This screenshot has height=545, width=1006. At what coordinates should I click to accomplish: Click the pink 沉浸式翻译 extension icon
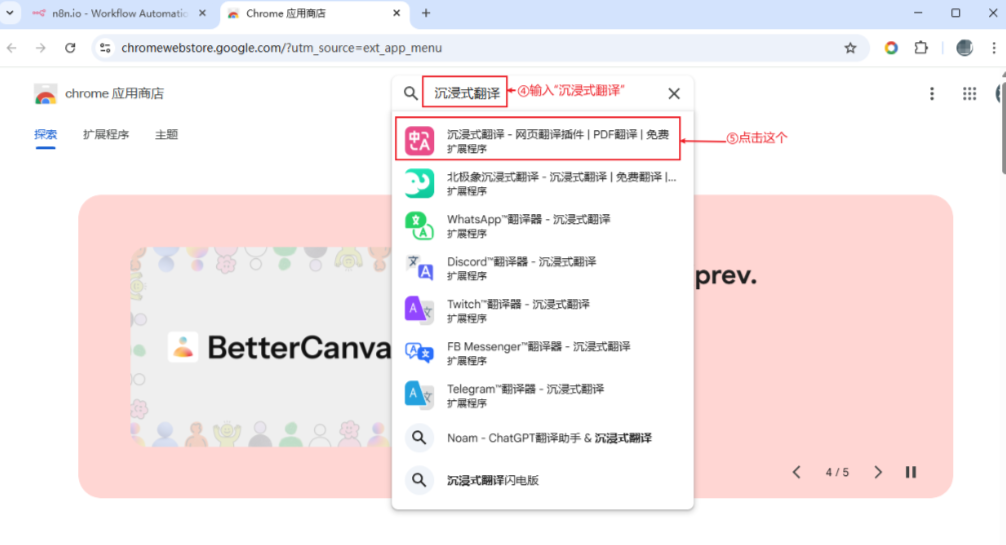[419, 141]
